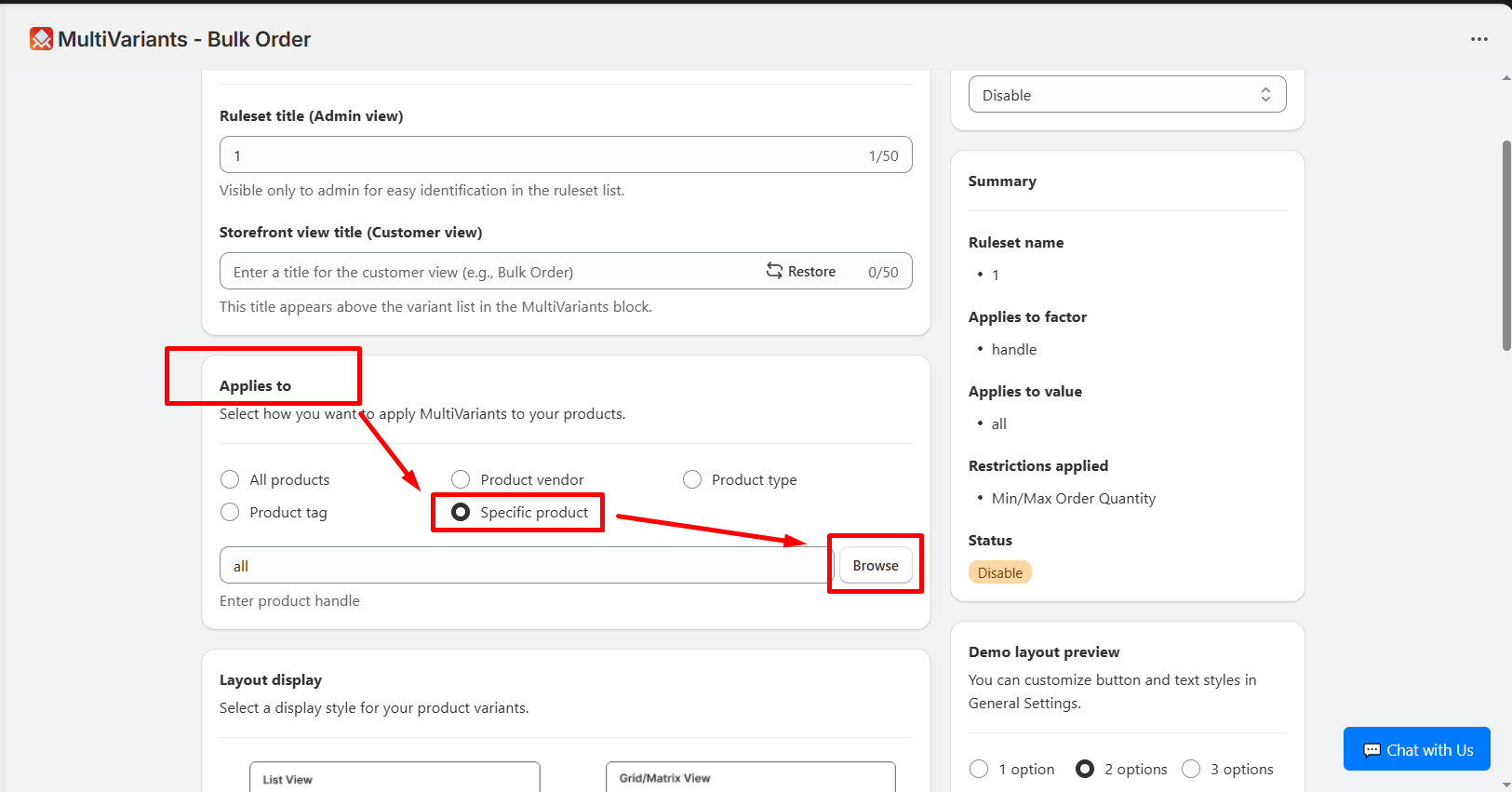
Task: Click the Status label in Summary
Action: [990, 540]
